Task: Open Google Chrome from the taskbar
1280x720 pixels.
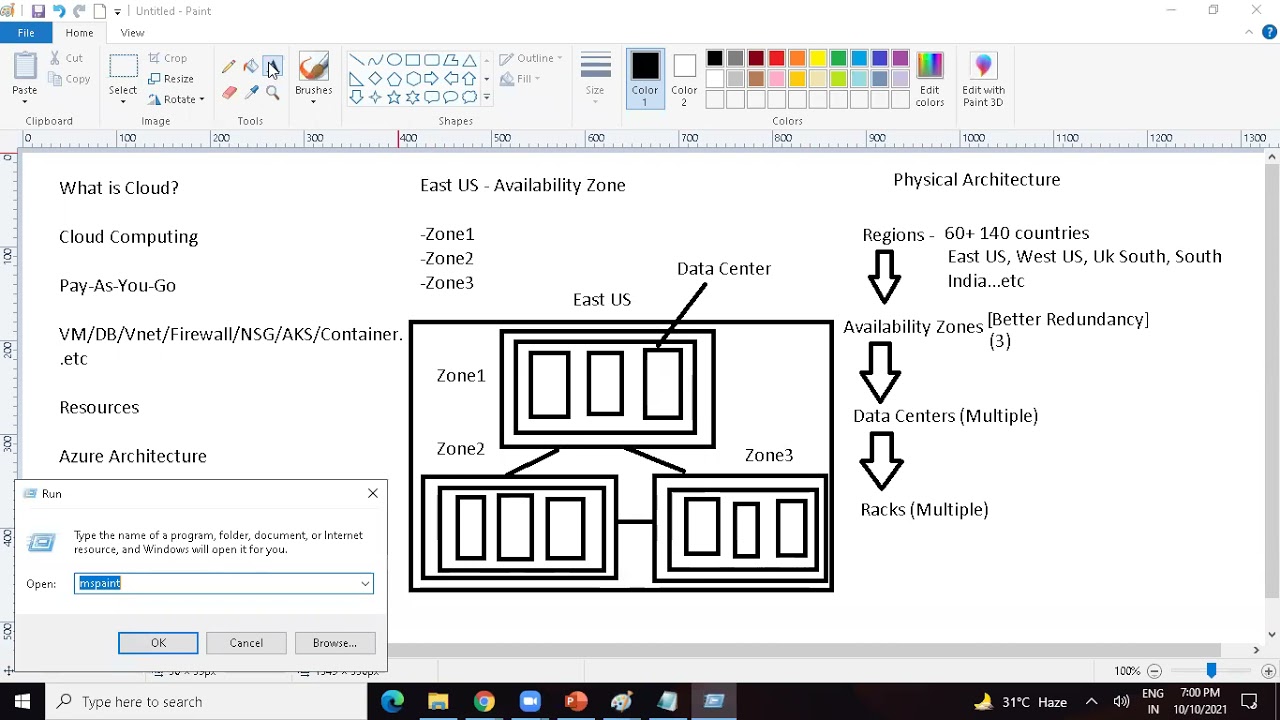Action: click(x=484, y=702)
